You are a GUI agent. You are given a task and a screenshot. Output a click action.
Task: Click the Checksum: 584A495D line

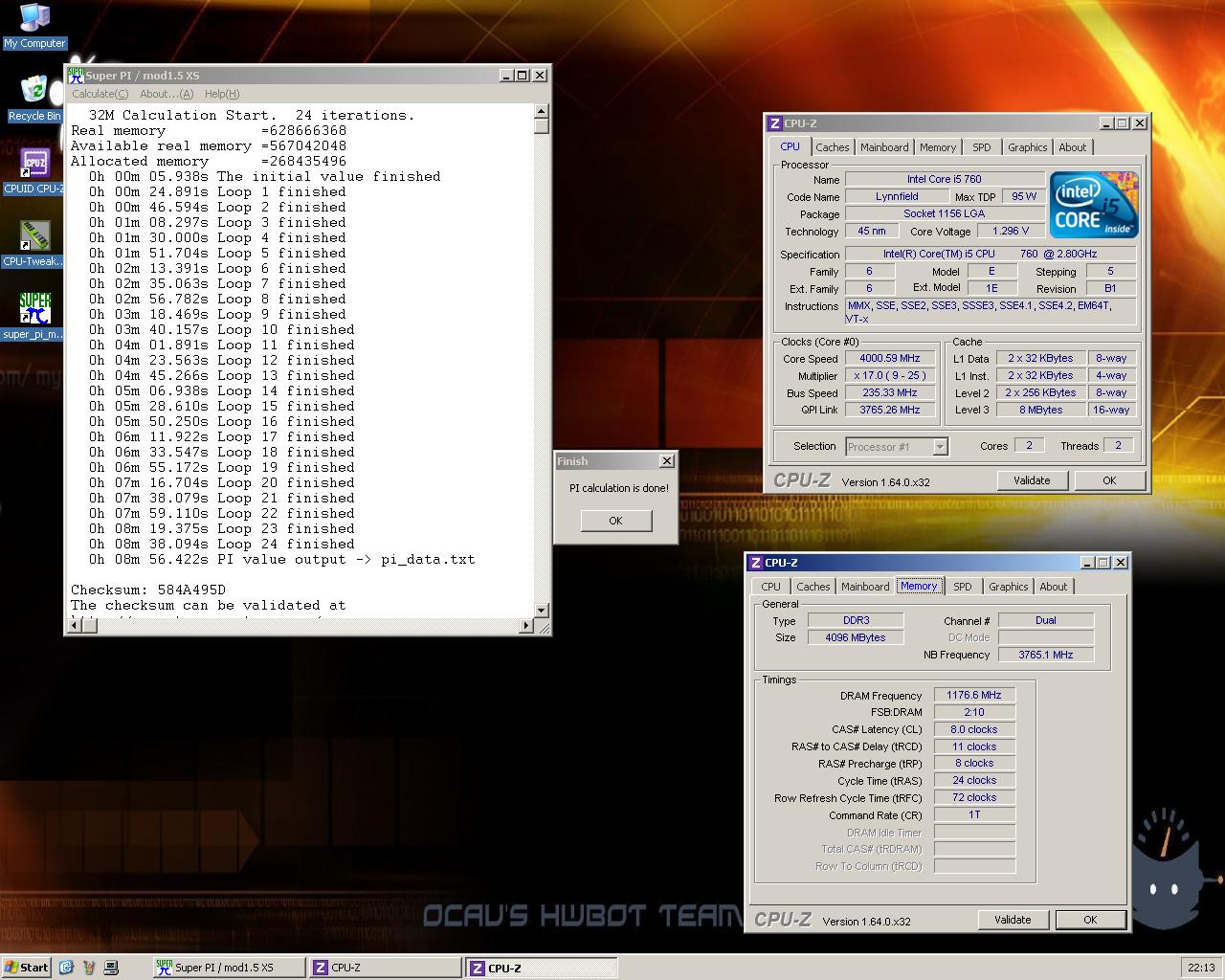point(147,590)
